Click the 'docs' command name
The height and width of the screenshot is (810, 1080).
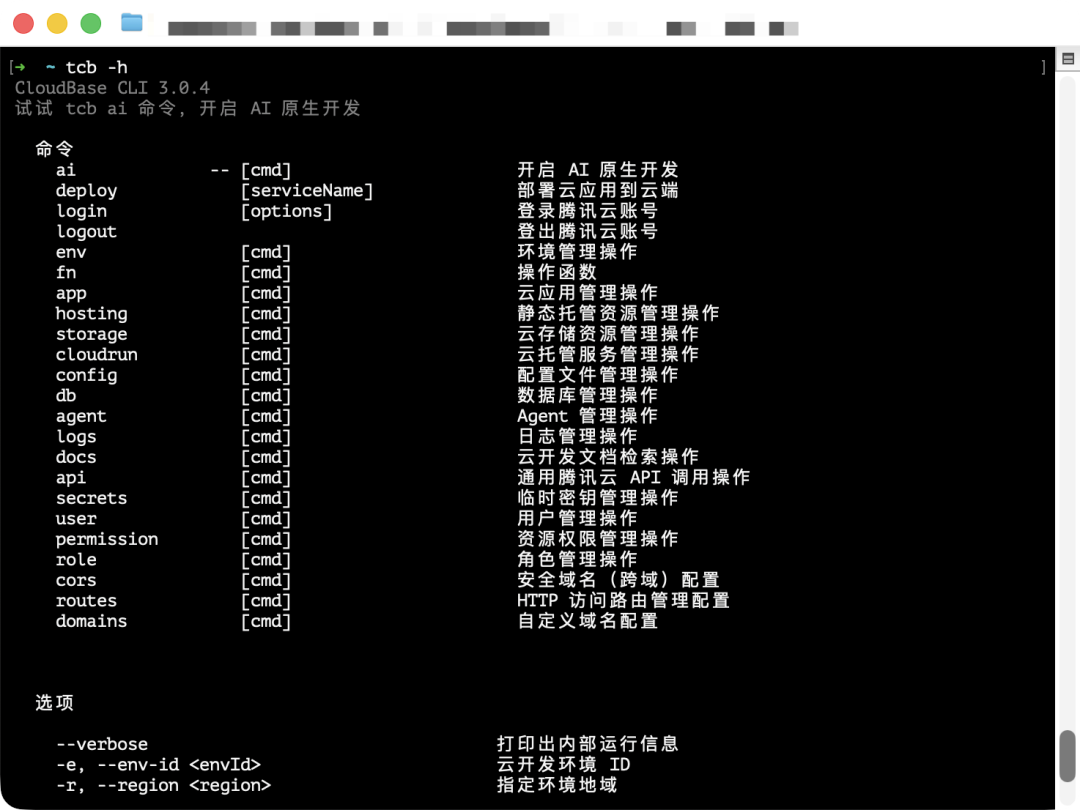(76, 457)
